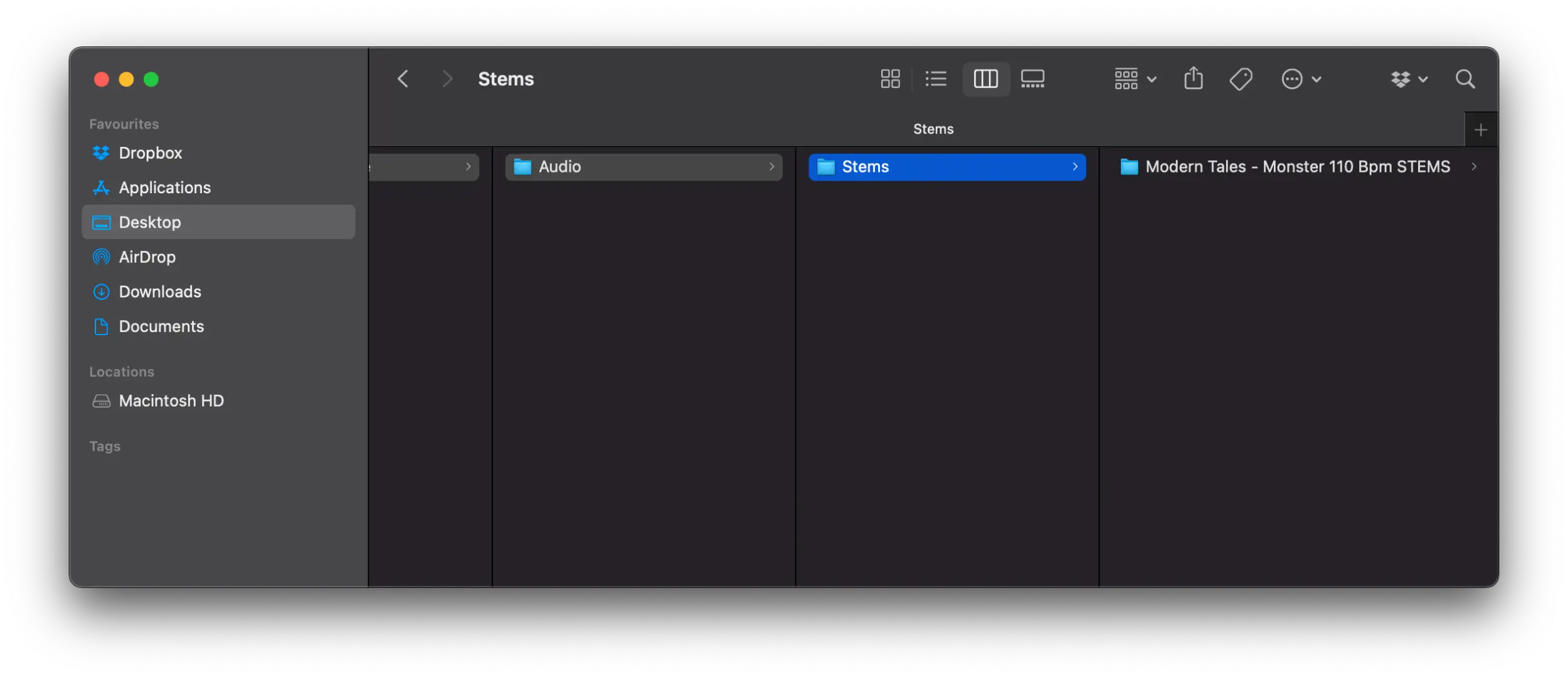
Task: Open Applications in the sidebar
Action: click(x=164, y=188)
